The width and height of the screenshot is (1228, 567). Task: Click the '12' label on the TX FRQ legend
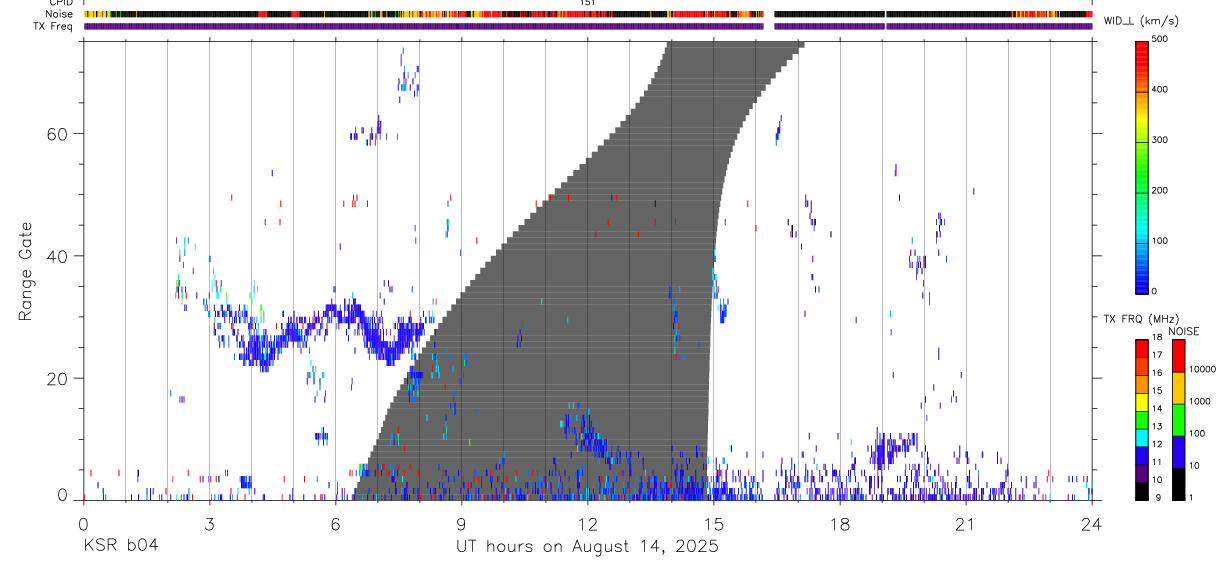(1156, 444)
